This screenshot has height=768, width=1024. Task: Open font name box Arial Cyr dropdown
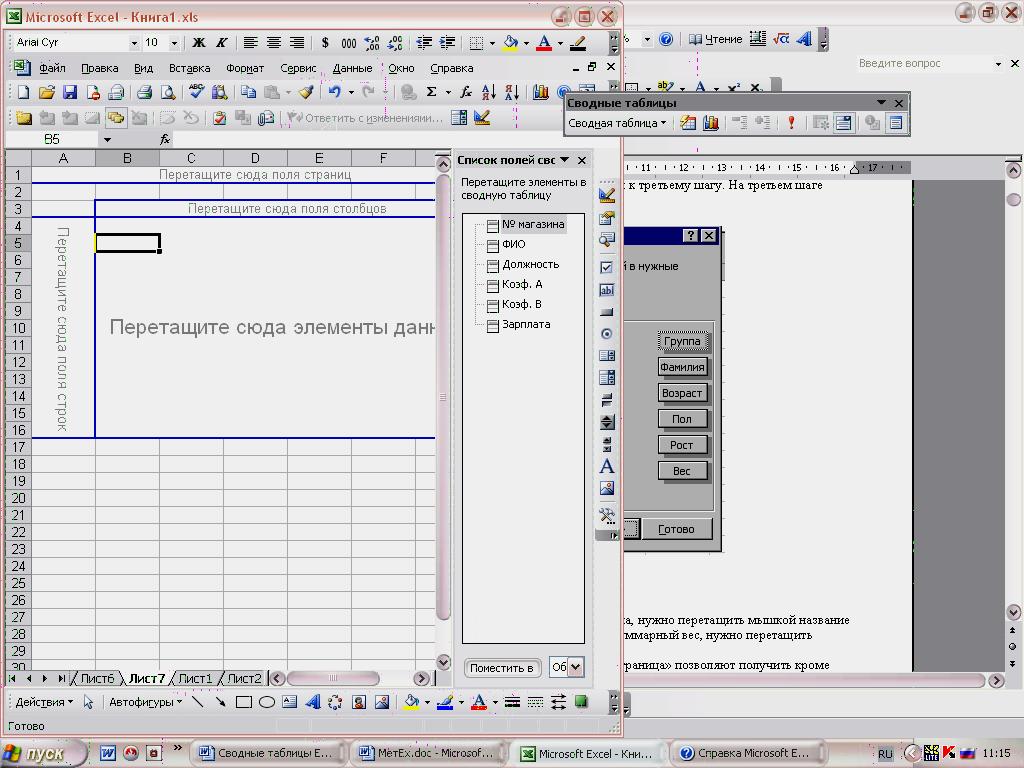pyautogui.click(x=134, y=43)
